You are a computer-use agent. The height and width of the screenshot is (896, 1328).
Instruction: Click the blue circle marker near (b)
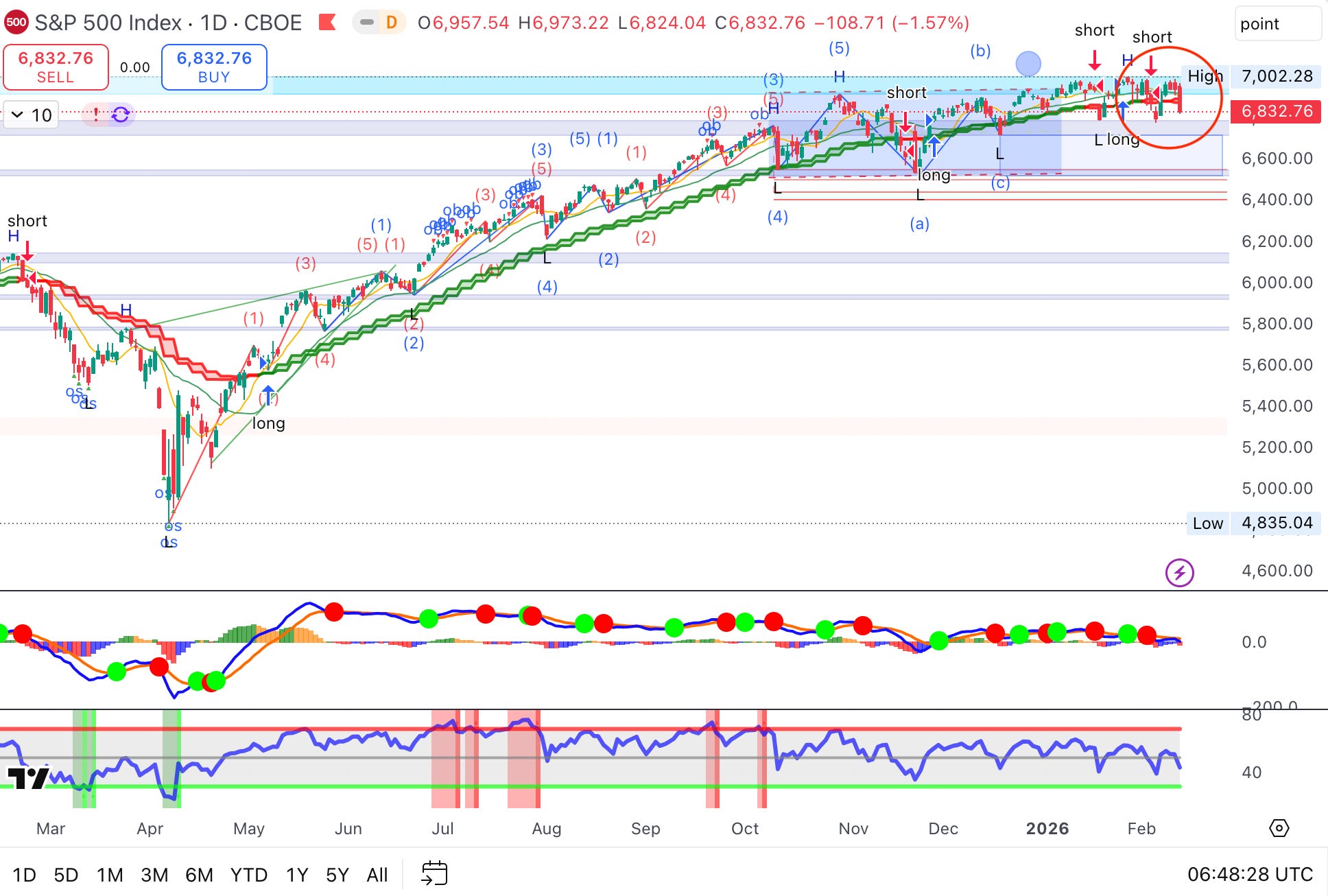(x=1028, y=64)
